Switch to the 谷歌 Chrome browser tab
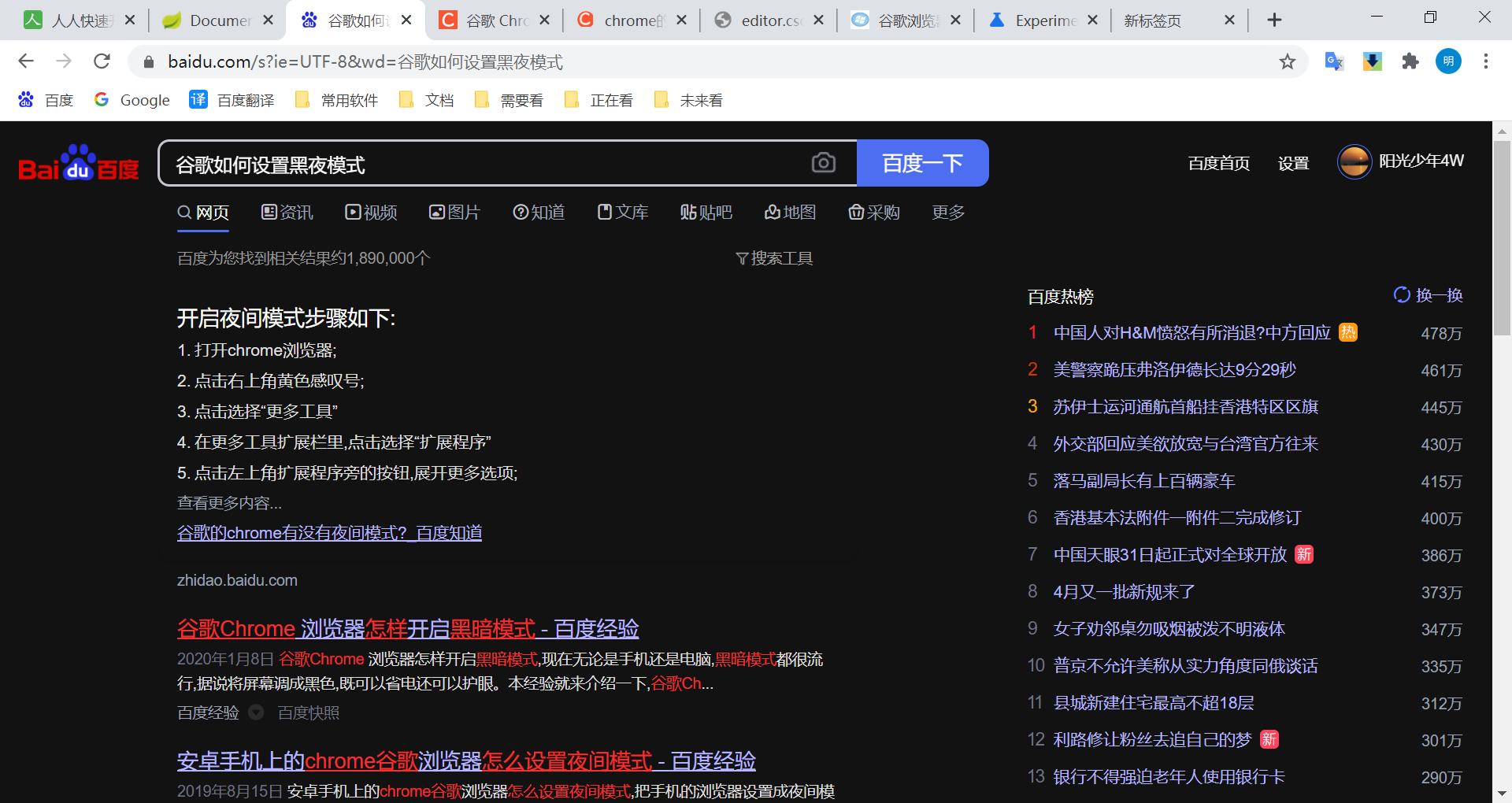Screen dimensions: 1512x803 [495, 20]
